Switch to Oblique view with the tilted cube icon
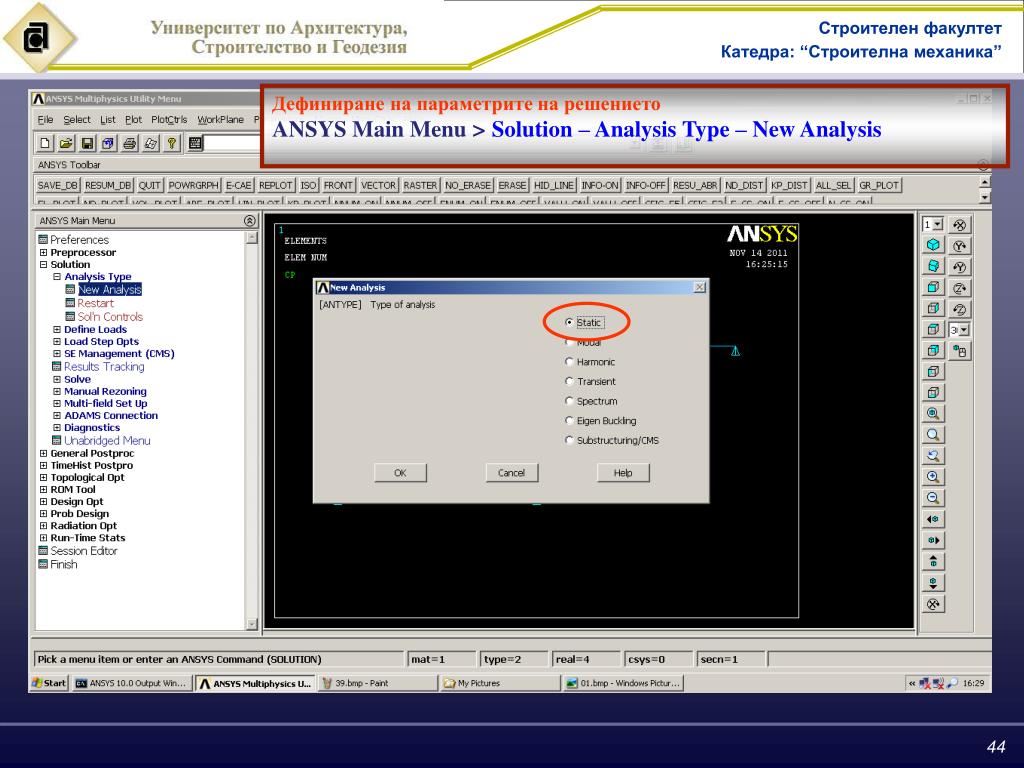Viewport: 1024px width, 768px height. 933,266
